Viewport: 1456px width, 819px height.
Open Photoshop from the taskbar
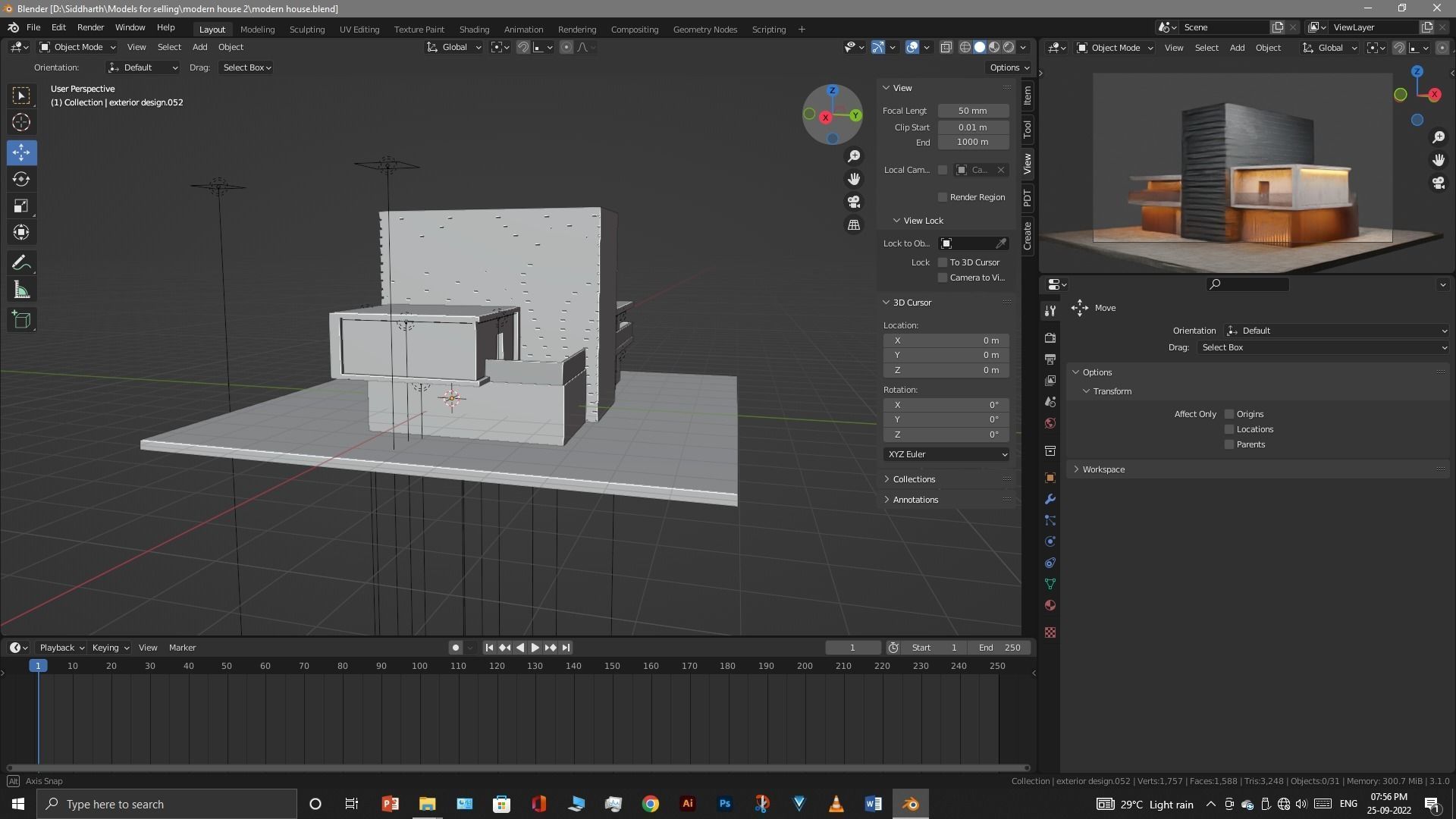click(725, 804)
